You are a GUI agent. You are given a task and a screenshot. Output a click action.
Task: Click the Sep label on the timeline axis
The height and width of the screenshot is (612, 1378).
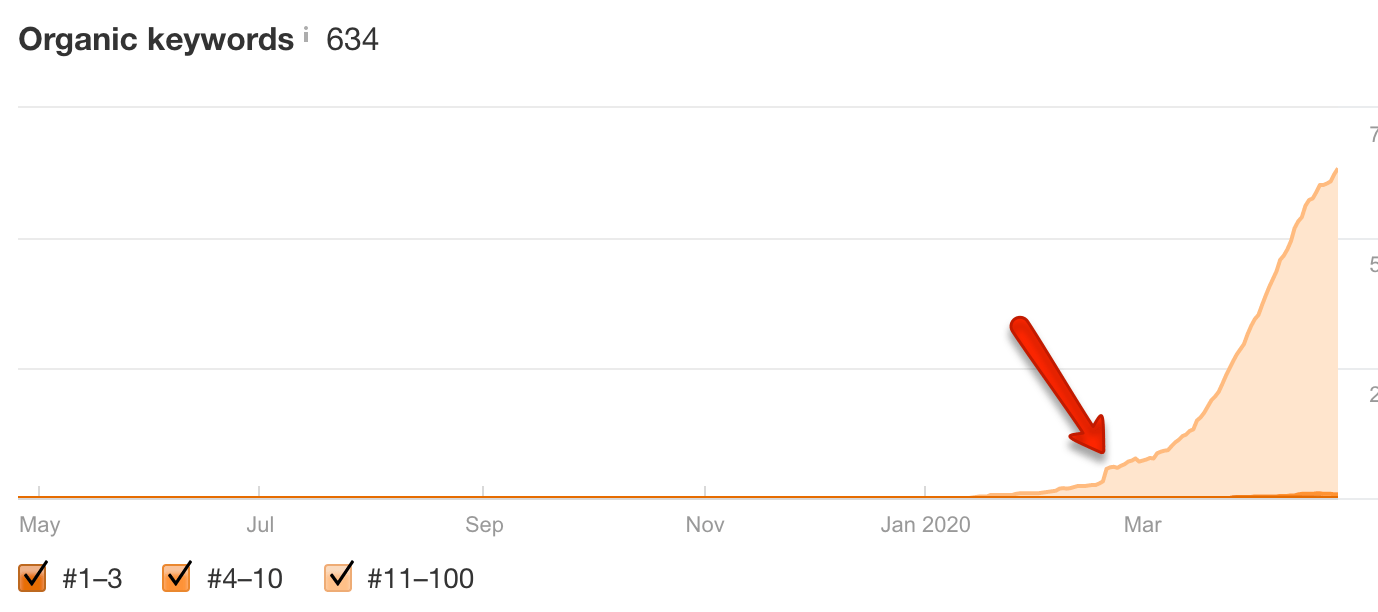tap(484, 525)
